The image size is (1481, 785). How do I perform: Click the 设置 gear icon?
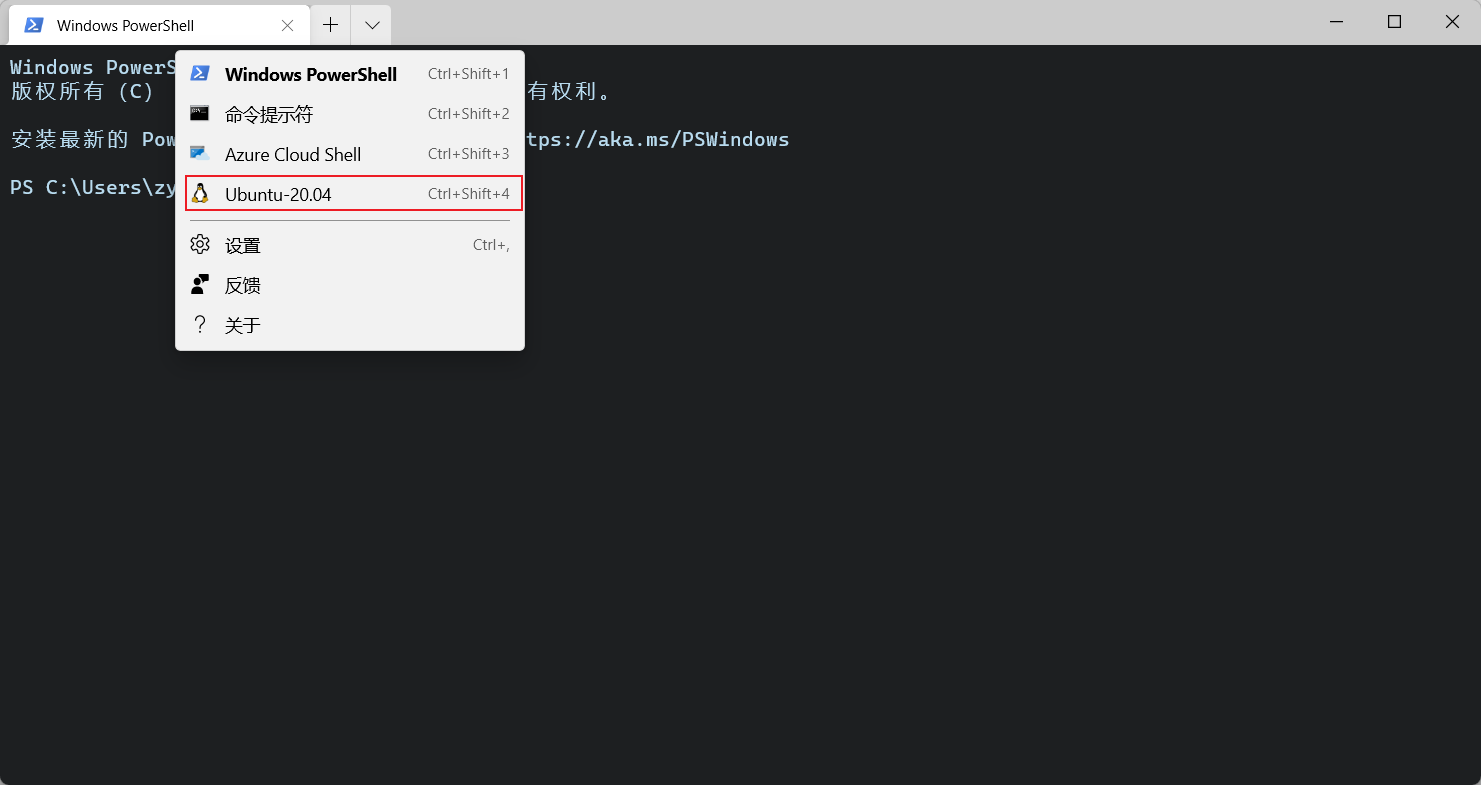200,244
